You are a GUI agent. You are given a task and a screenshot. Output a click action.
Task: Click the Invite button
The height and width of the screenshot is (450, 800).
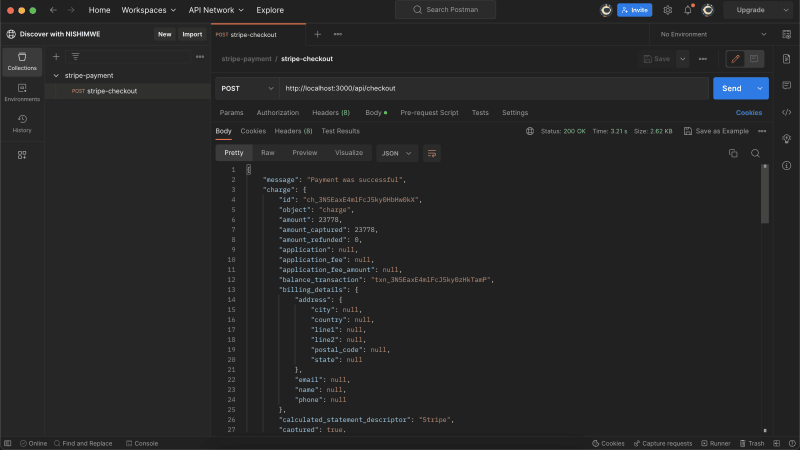click(x=634, y=10)
